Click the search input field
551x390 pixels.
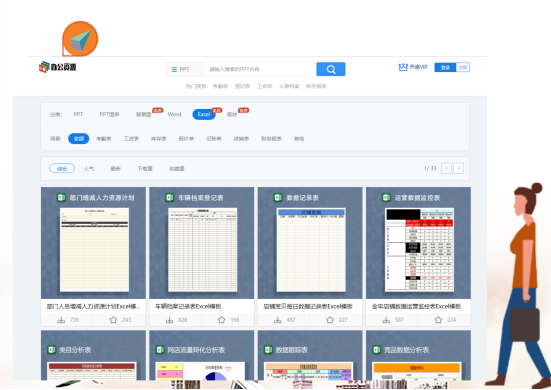[260, 70]
